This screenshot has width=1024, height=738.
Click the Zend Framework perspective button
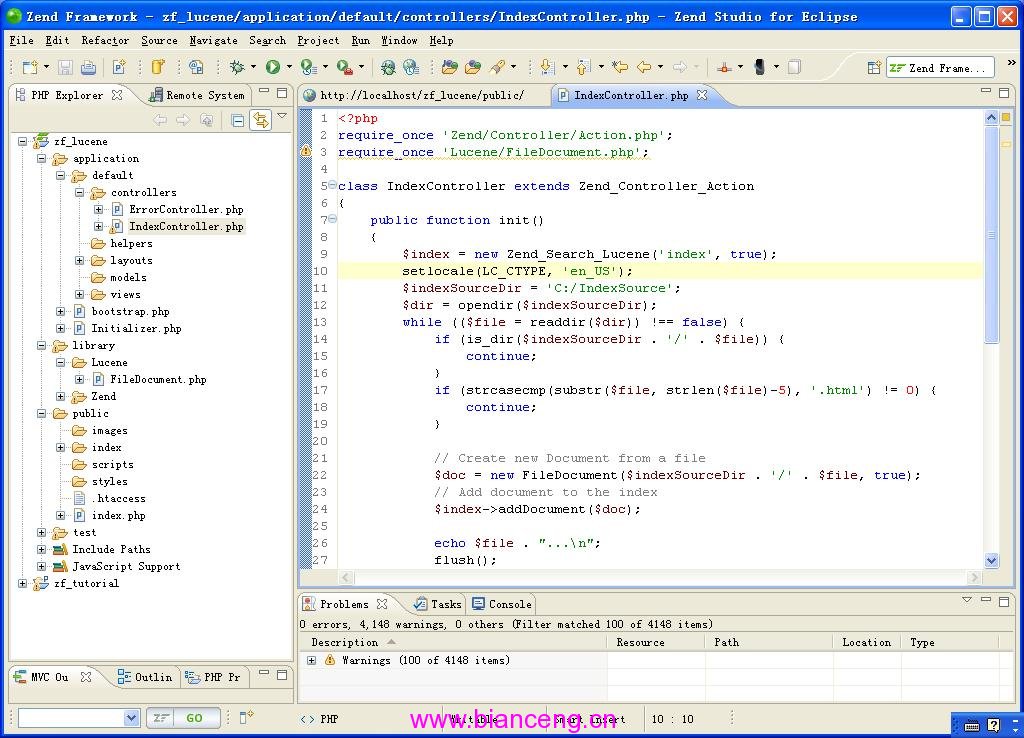[x=940, y=67]
